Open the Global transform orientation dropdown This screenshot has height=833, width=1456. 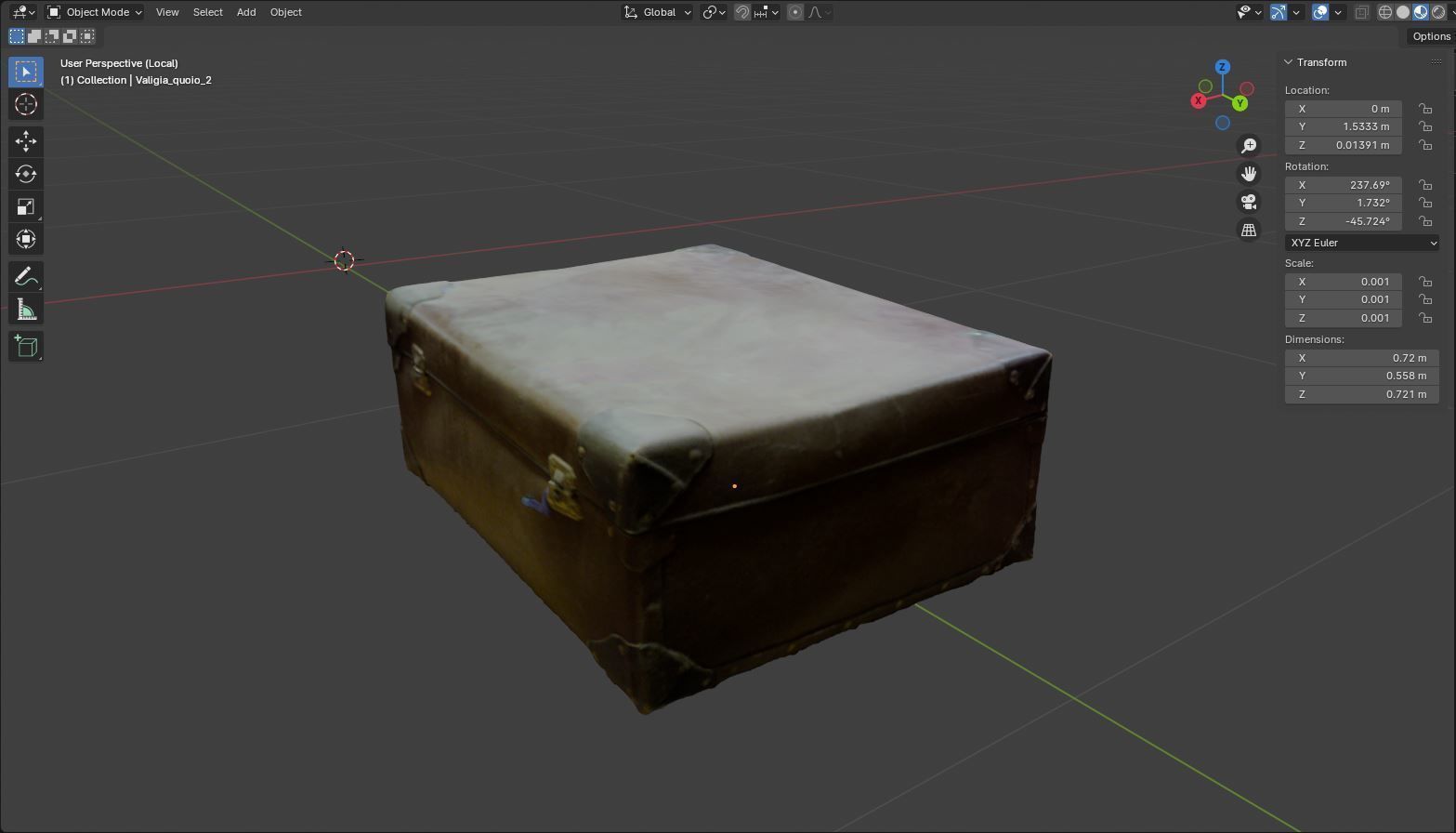point(657,12)
